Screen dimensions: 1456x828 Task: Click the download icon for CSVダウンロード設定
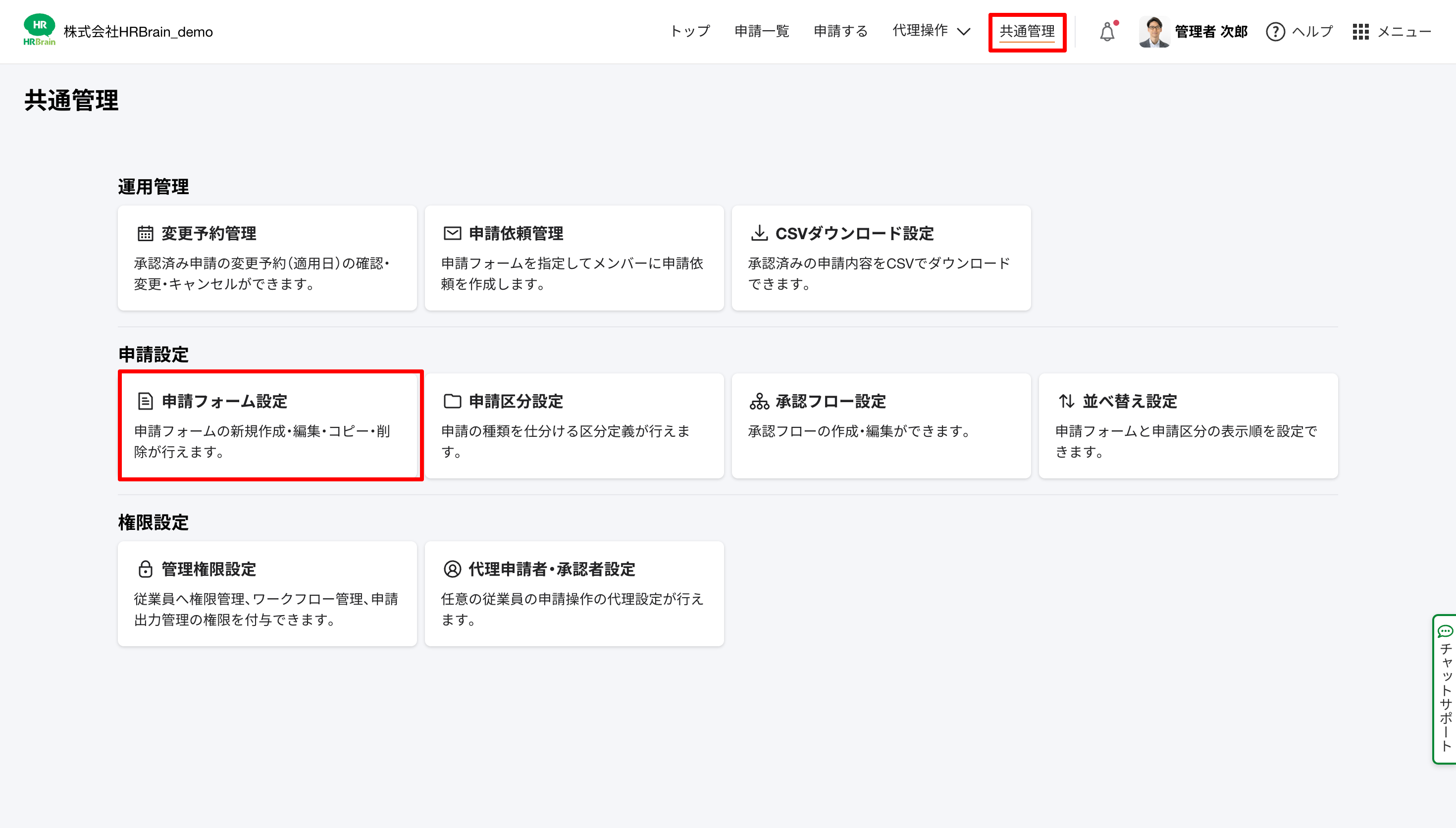759,233
